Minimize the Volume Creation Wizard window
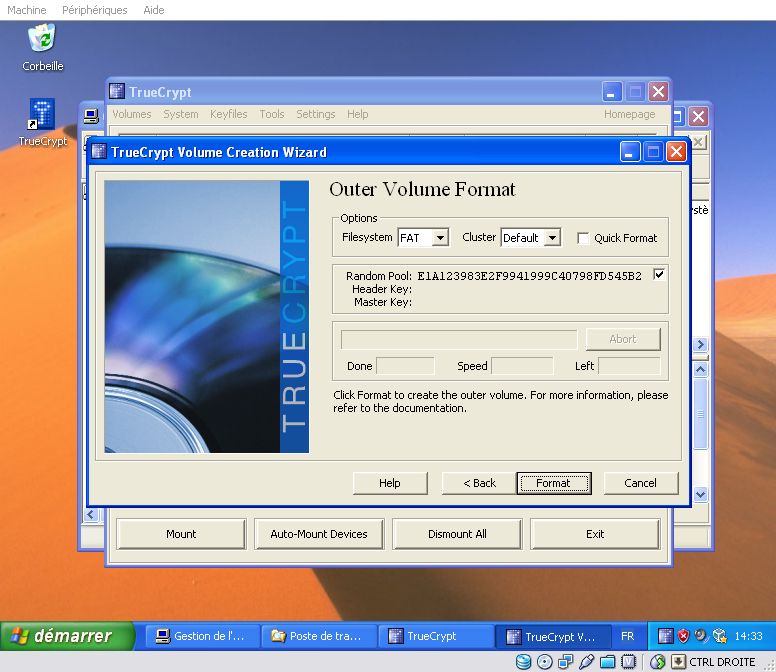 point(630,152)
